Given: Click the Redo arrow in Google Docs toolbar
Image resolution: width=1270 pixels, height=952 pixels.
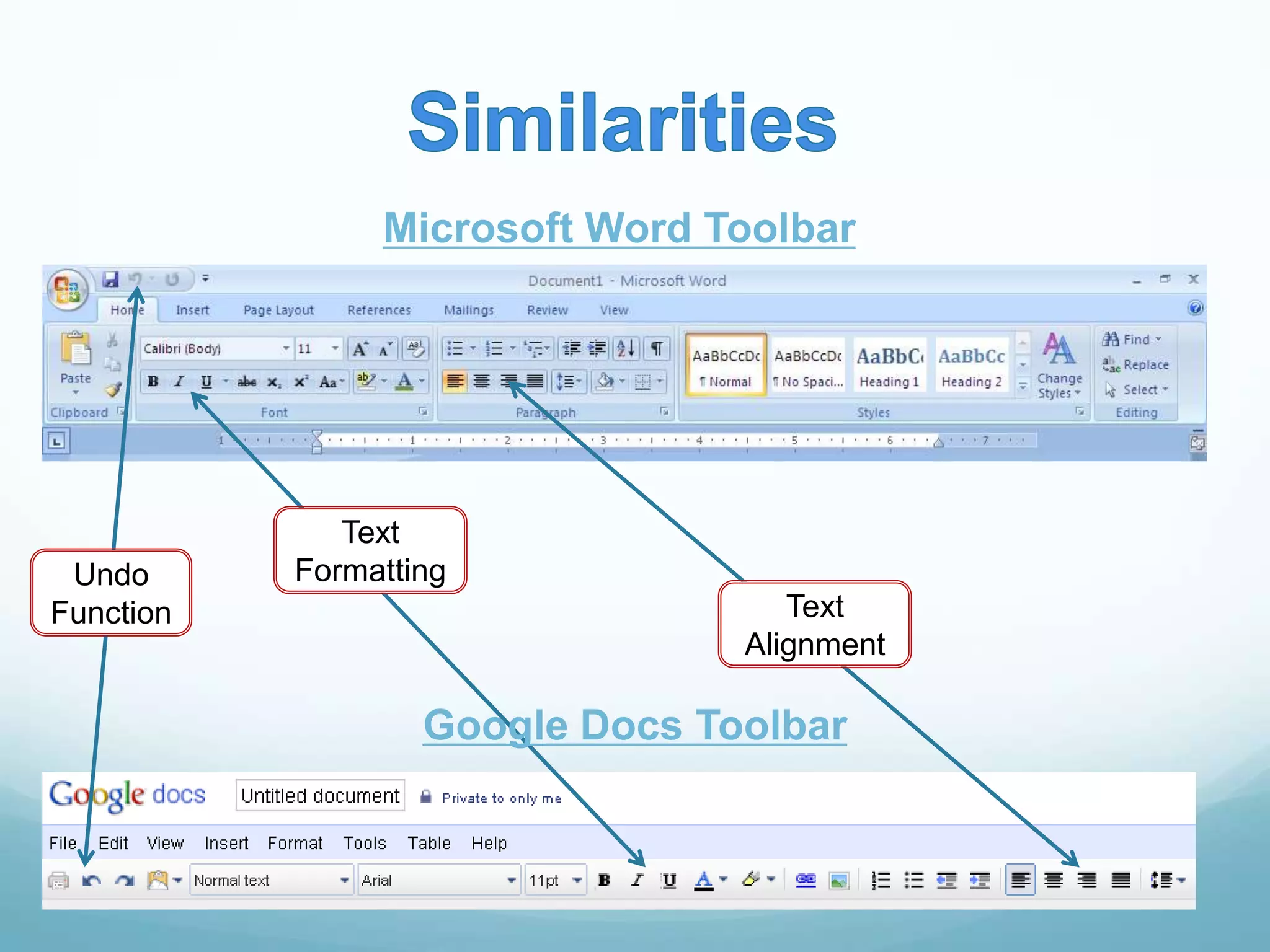Looking at the screenshot, I should [x=125, y=880].
